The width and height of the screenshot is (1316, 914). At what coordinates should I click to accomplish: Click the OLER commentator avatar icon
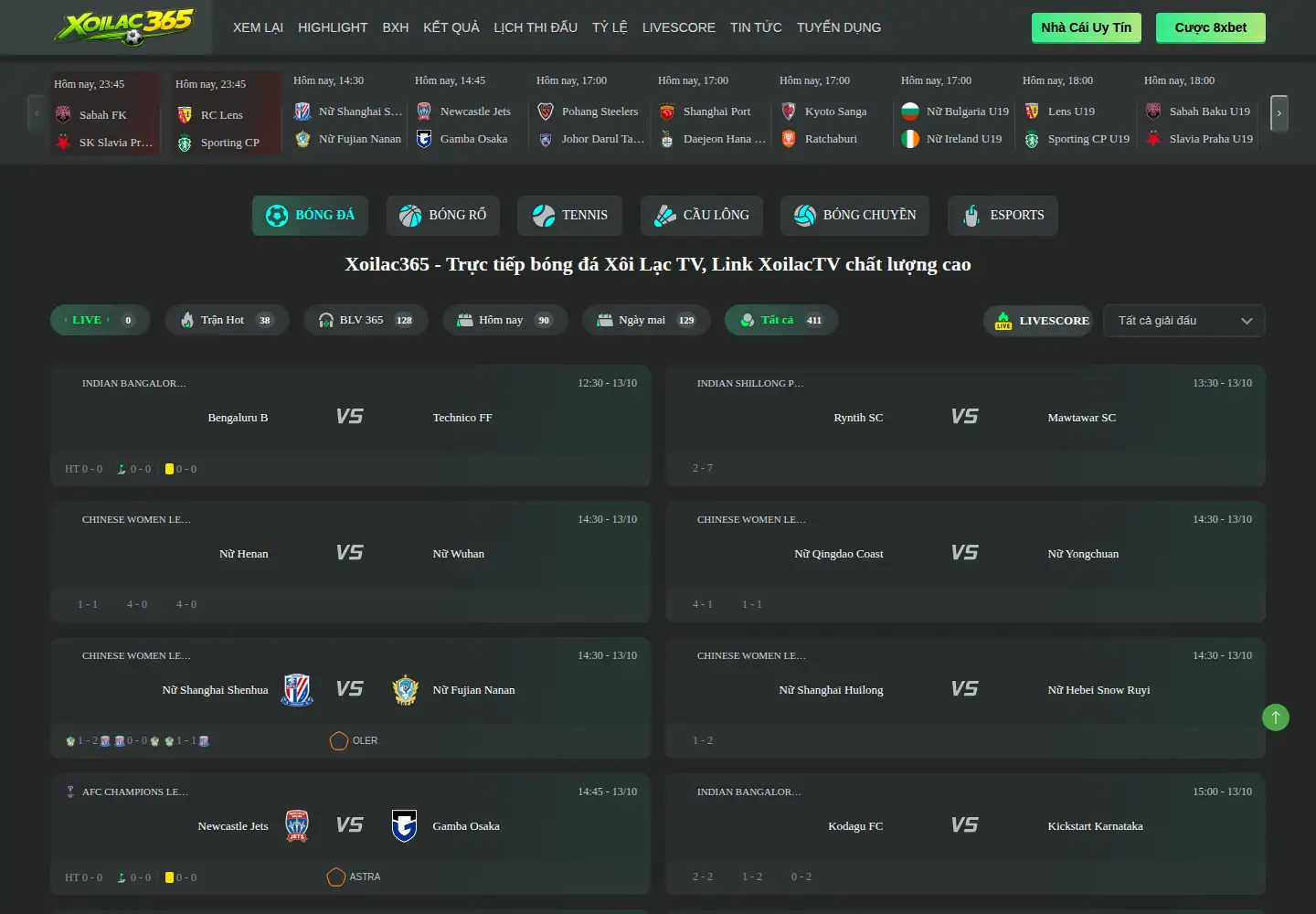(x=339, y=740)
